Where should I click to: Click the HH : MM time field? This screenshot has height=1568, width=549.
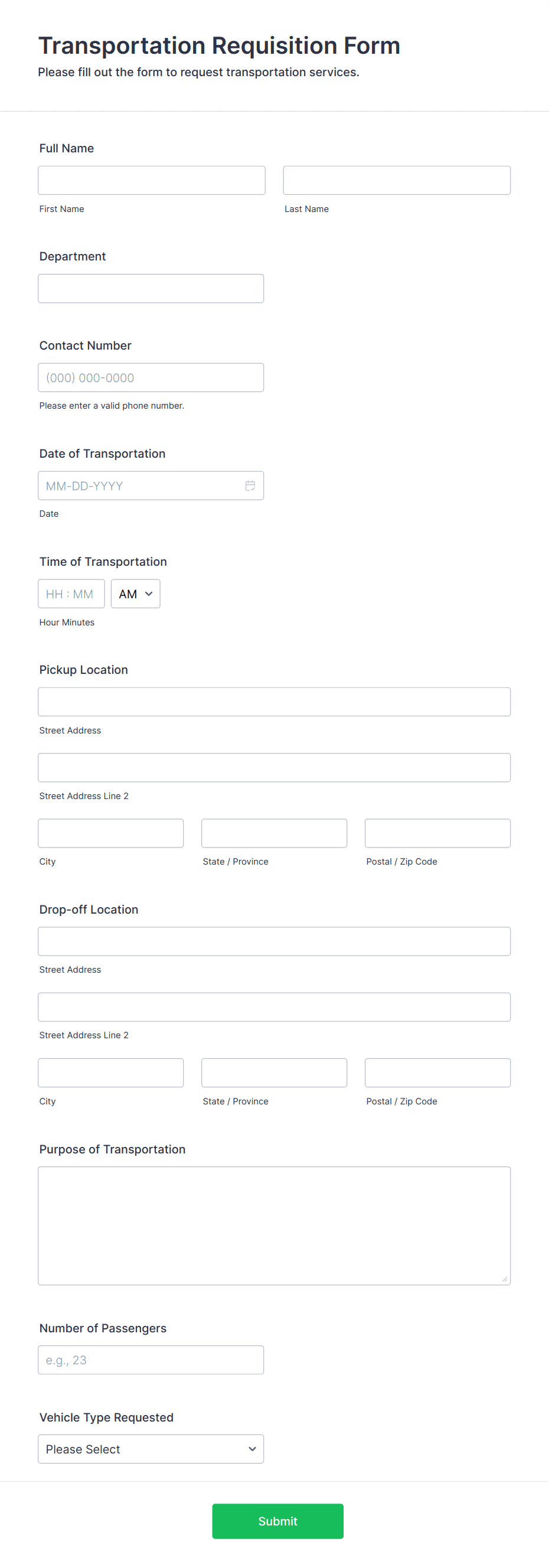click(71, 594)
